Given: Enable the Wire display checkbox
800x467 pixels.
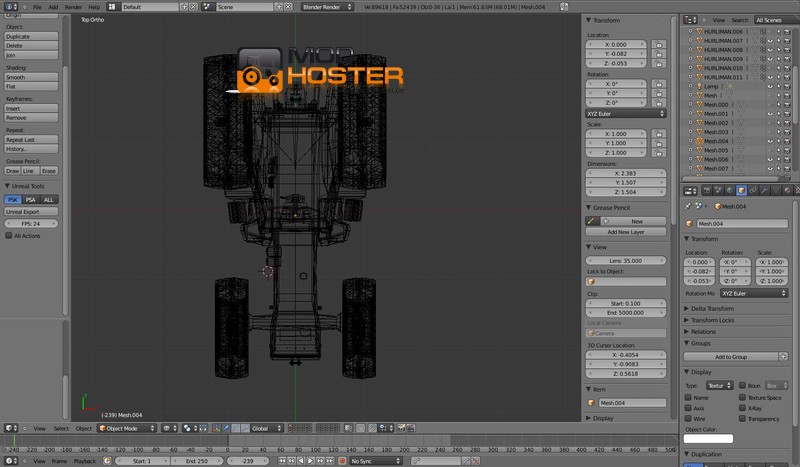Looking at the screenshot, I should point(688,419).
